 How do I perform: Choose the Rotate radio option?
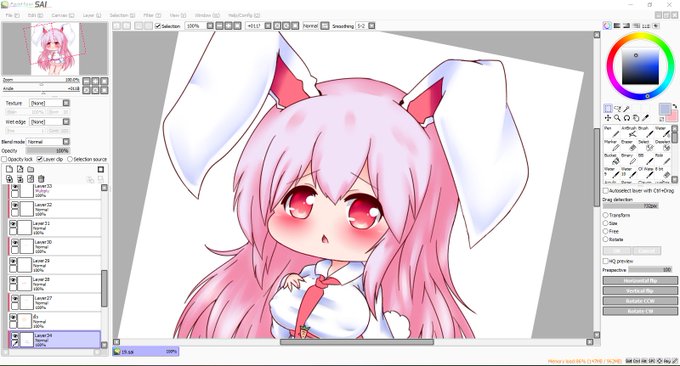pos(605,239)
